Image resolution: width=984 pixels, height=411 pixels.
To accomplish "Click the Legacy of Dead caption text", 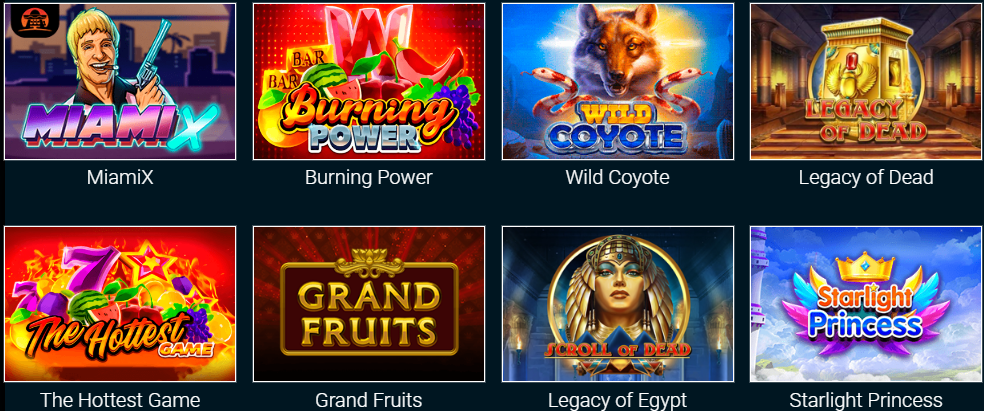I will [x=866, y=178].
